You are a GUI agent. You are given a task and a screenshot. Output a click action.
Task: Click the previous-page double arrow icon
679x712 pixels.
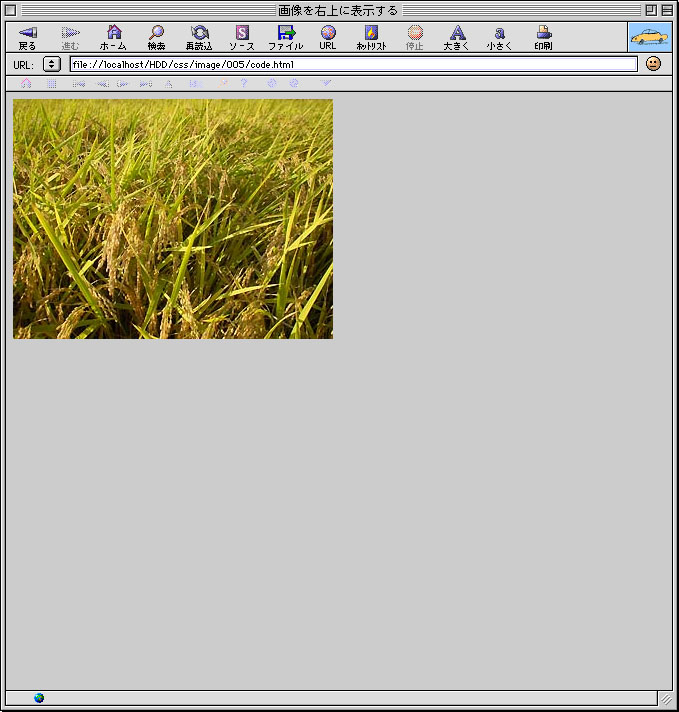(103, 84)
